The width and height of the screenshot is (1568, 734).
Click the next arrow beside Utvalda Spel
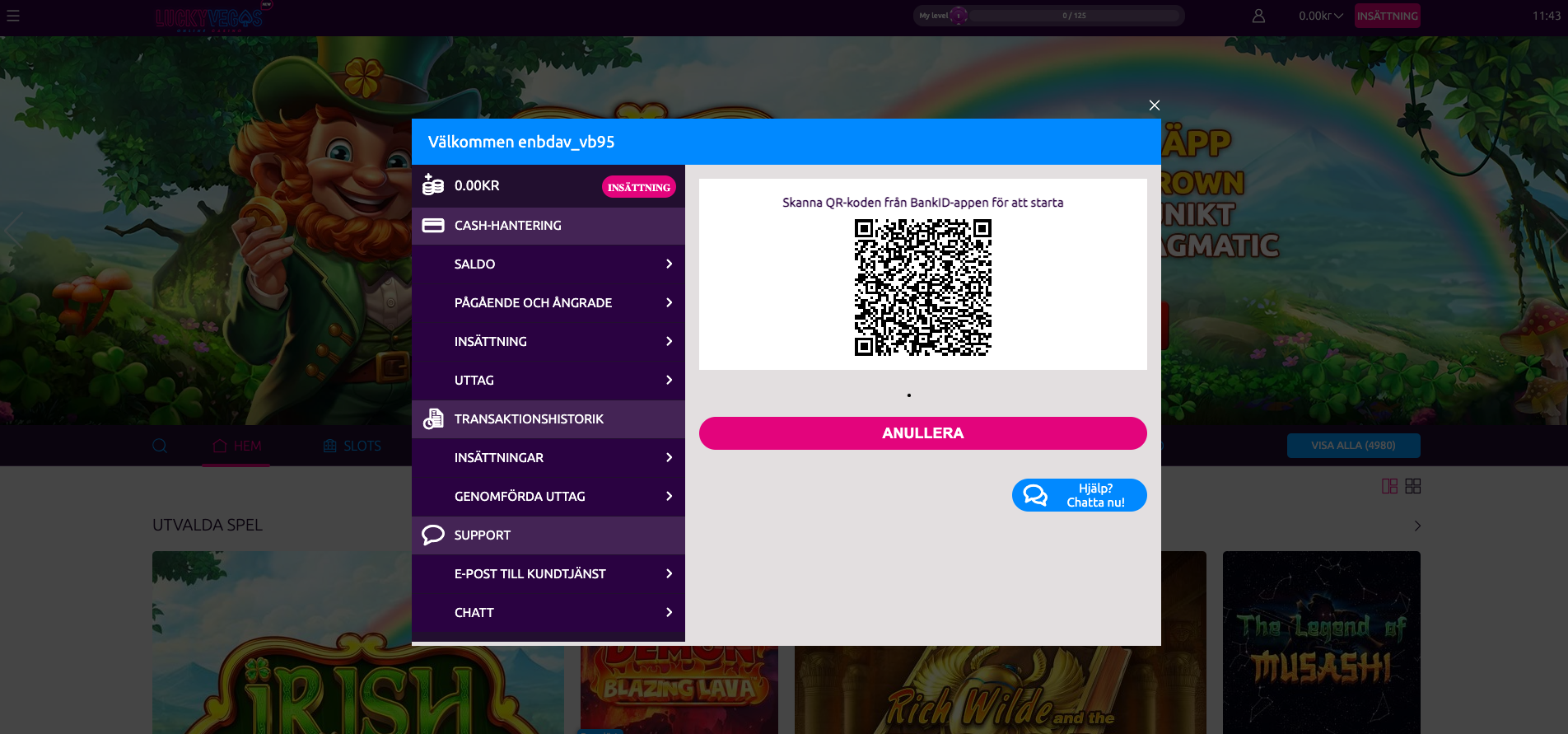coord(1417,526)
